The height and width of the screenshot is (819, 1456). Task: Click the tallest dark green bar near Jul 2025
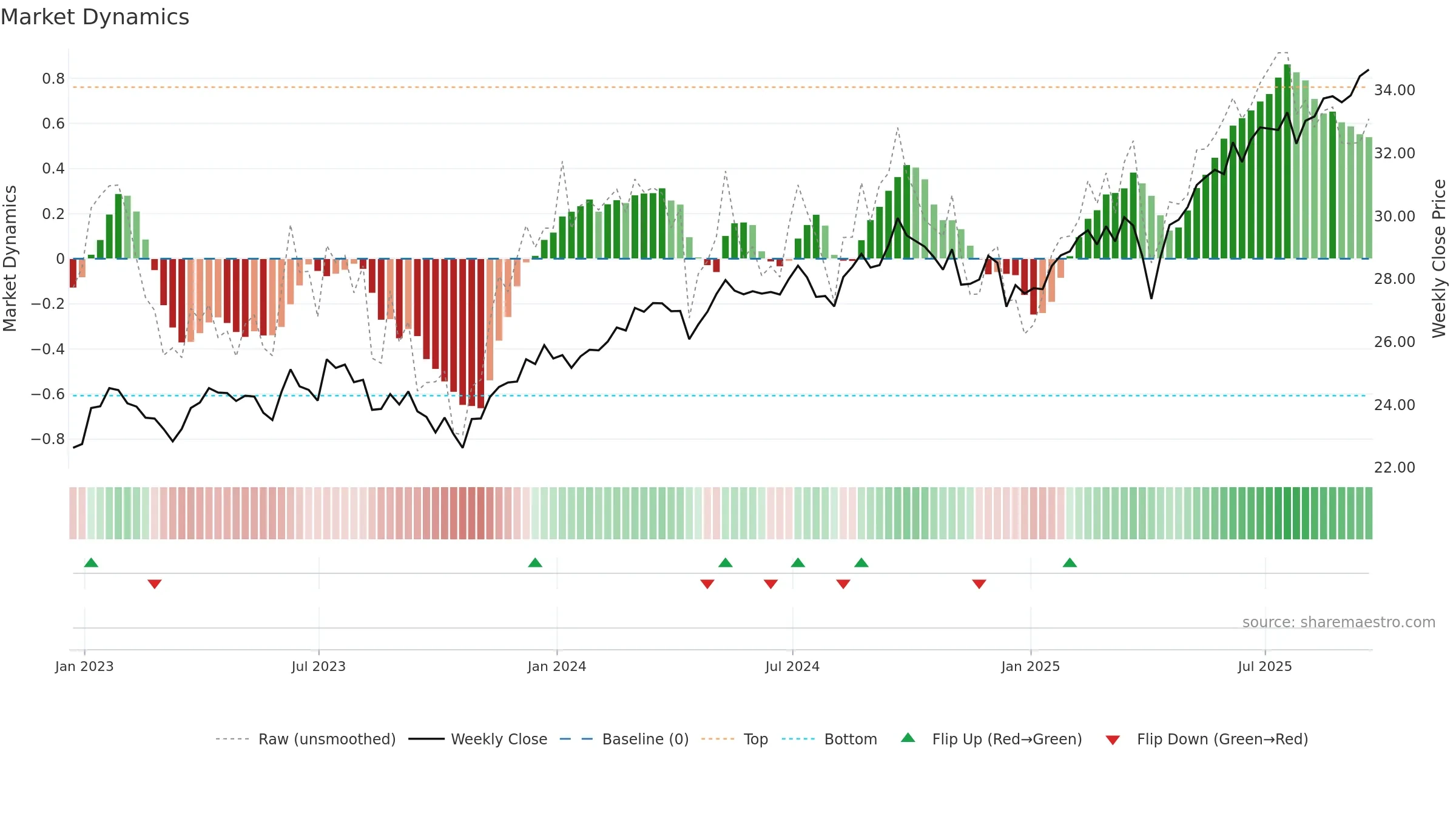tap(1287, 161)
